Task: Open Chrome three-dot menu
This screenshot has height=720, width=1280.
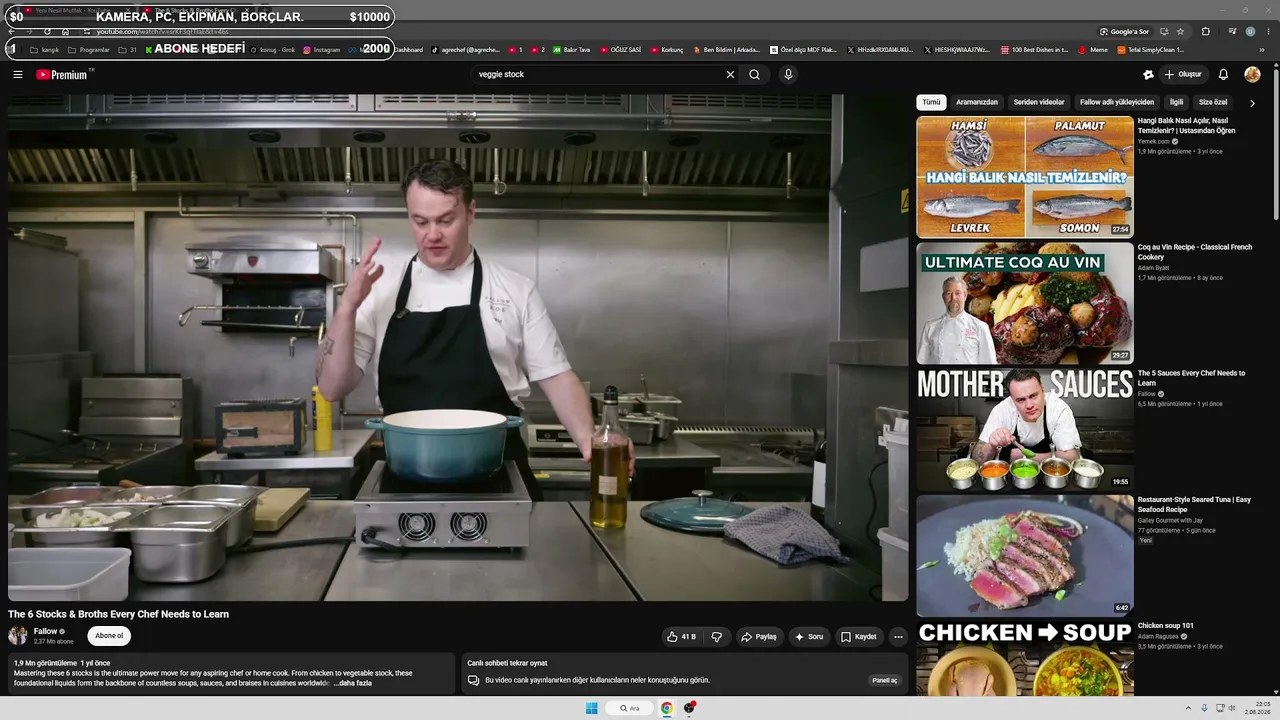Action: [x=1268, y=31]
